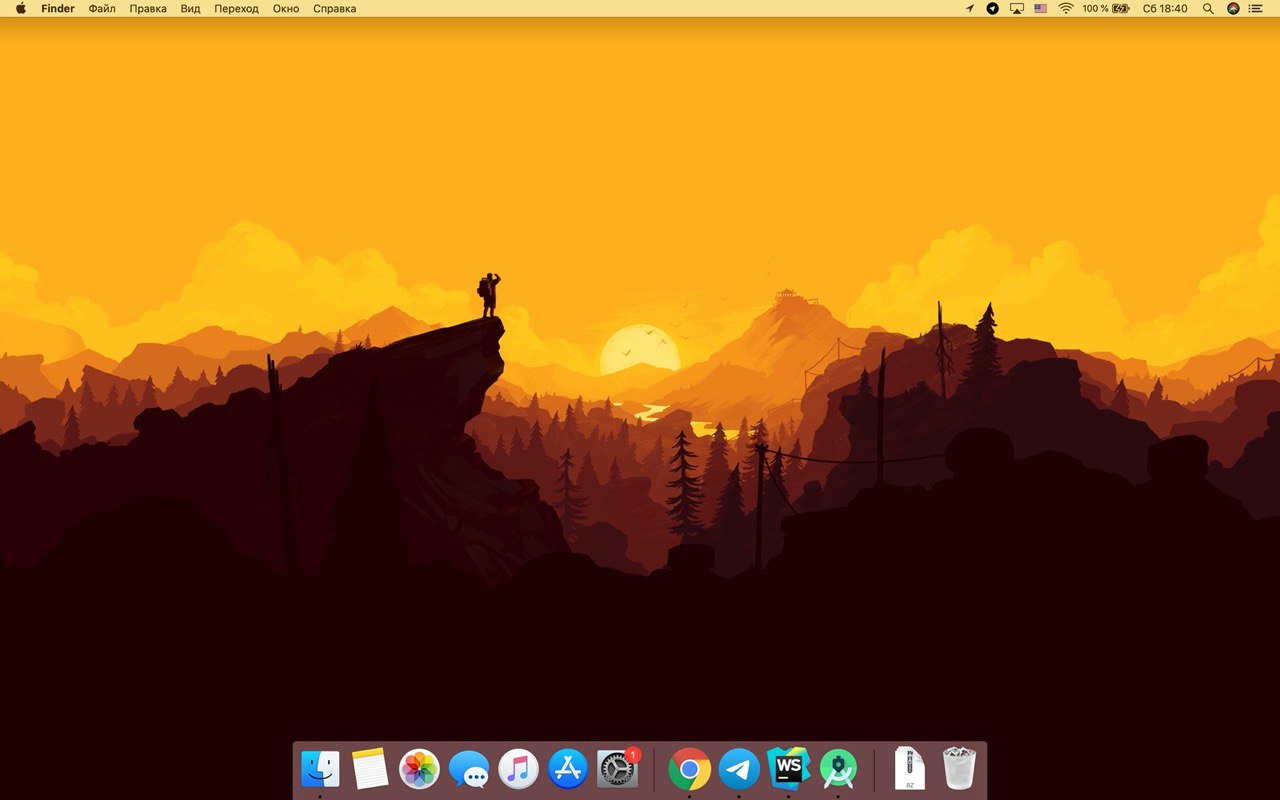The height and width of the screenshot is (800, 1280).
Task: Open the Trash in the Dock
Action: tap(959, 768)
